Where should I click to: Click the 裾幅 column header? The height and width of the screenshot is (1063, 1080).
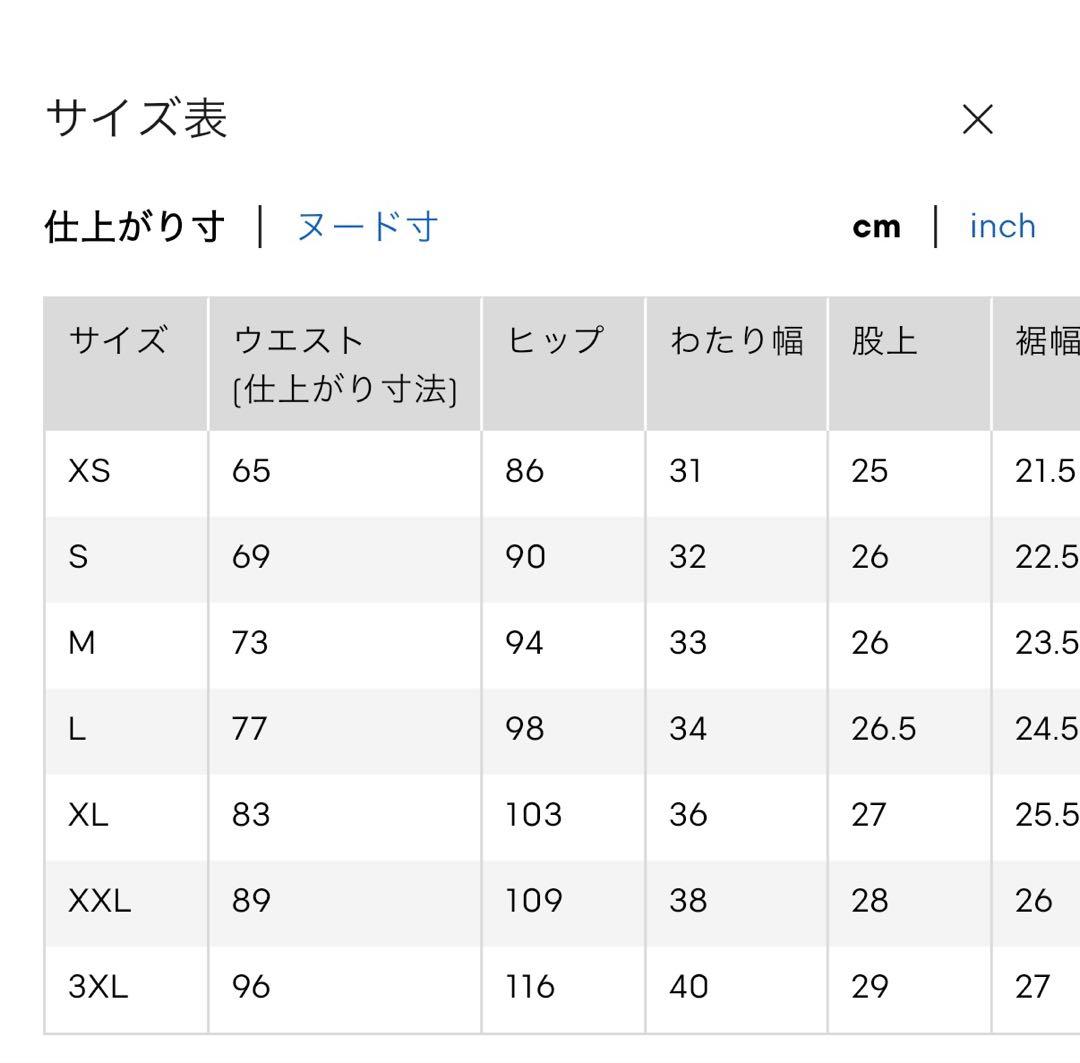tap(1048, 340)
